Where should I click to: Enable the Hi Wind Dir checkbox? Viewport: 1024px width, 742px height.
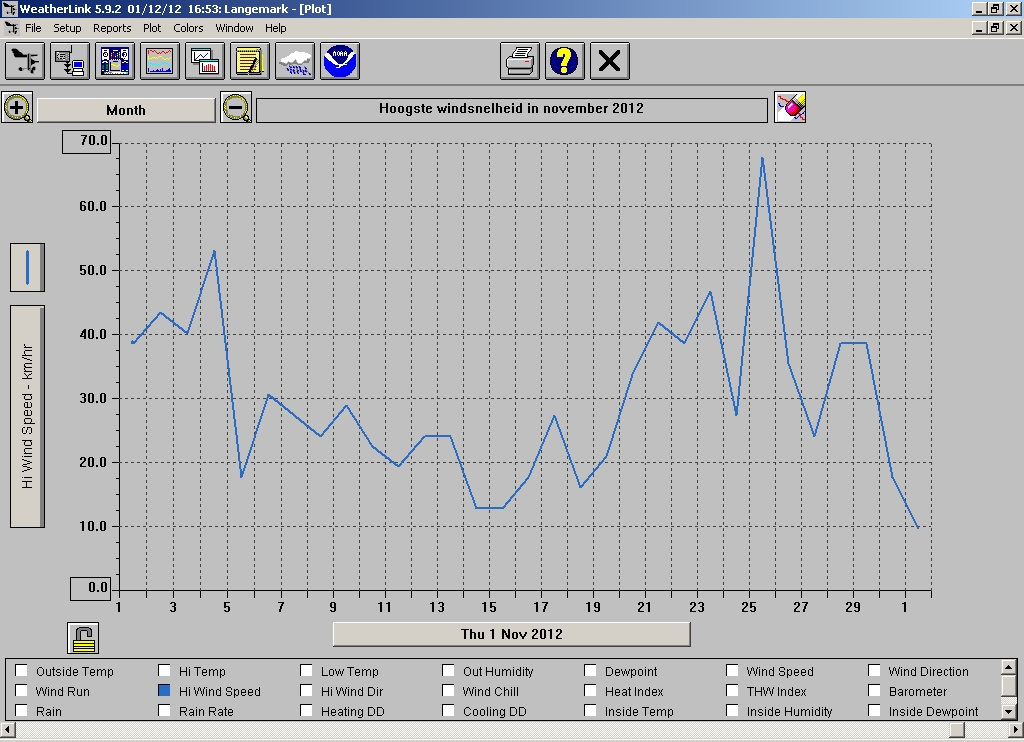[x=306, y=690]
